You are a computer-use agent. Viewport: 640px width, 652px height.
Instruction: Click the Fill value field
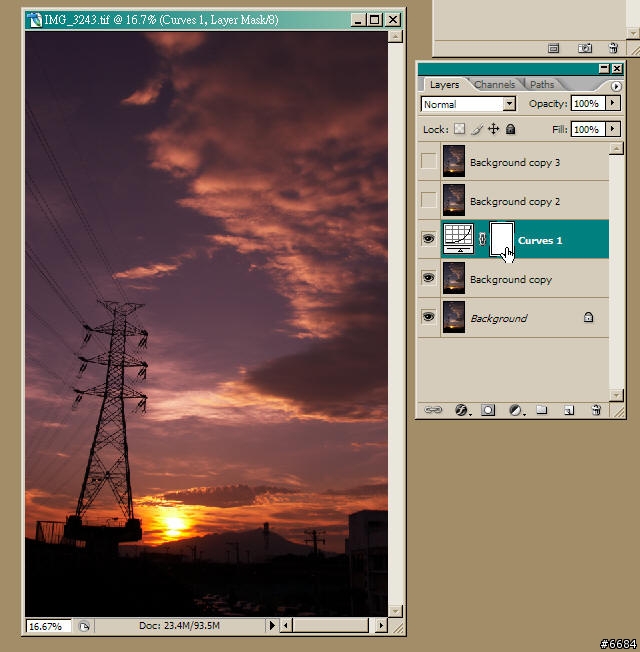click(588, 129)
